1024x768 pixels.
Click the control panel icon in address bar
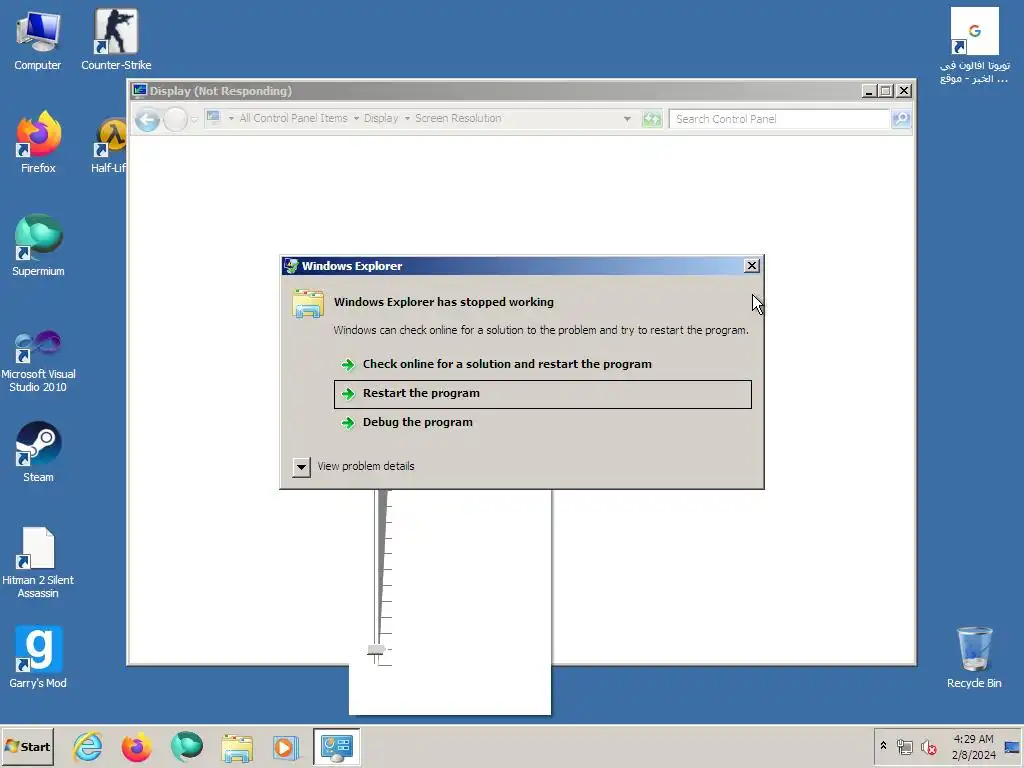[214, 118]
